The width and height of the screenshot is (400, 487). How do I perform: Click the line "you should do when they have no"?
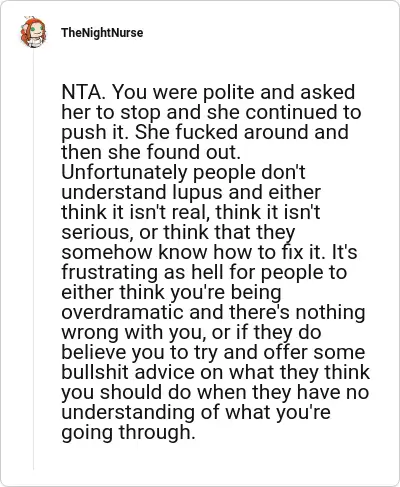click(x=215, y=392)
